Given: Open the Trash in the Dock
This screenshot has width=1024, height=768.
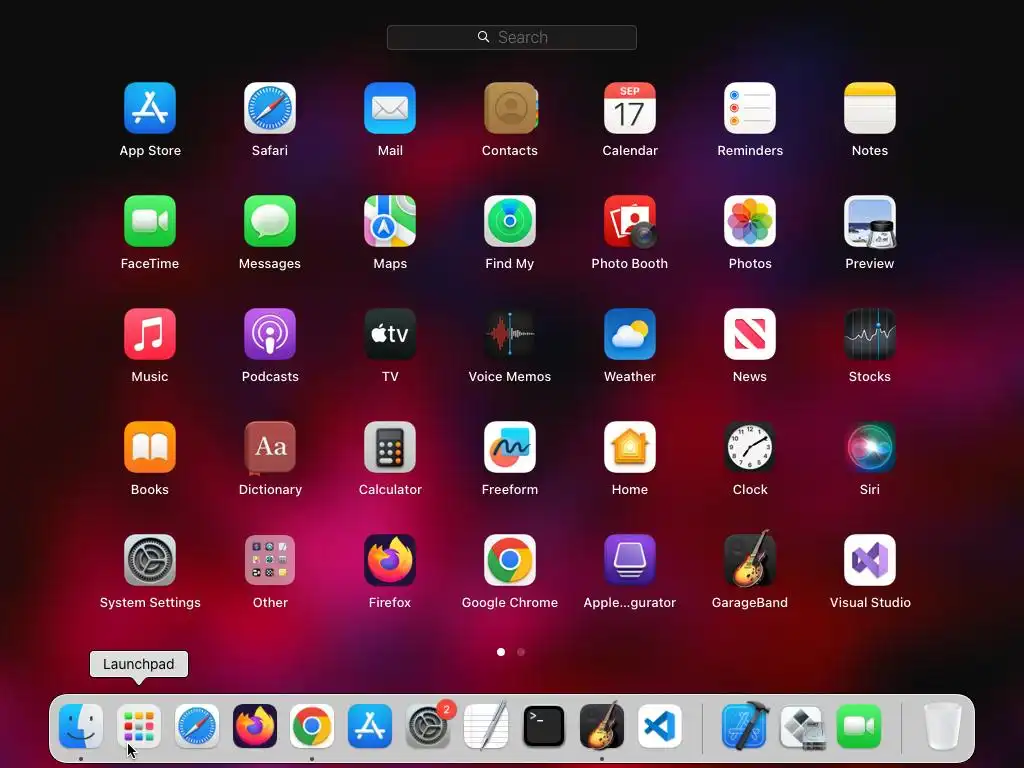Looking at the screenshot, I should pos(942,726).
